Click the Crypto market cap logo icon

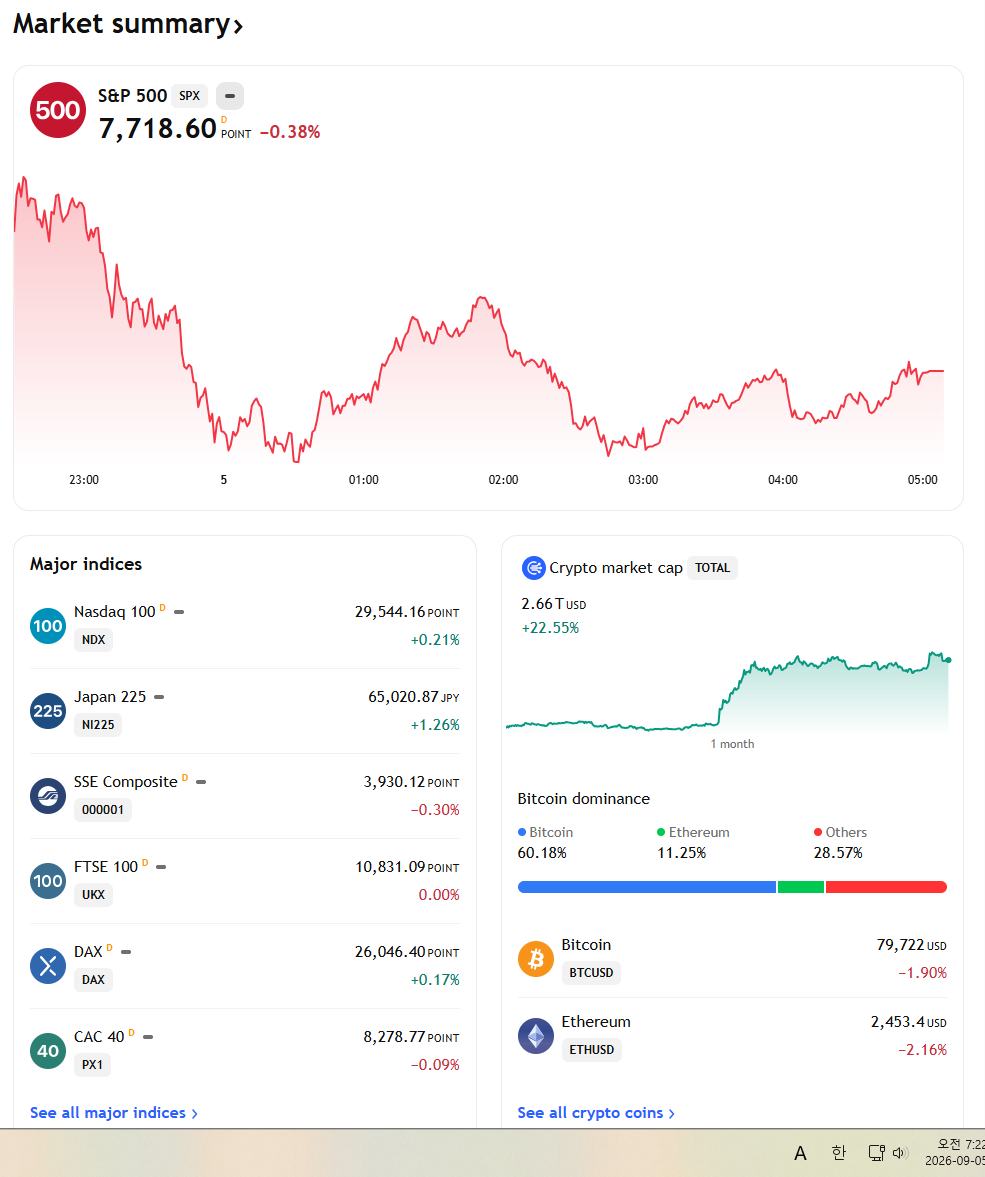(533, 568)
